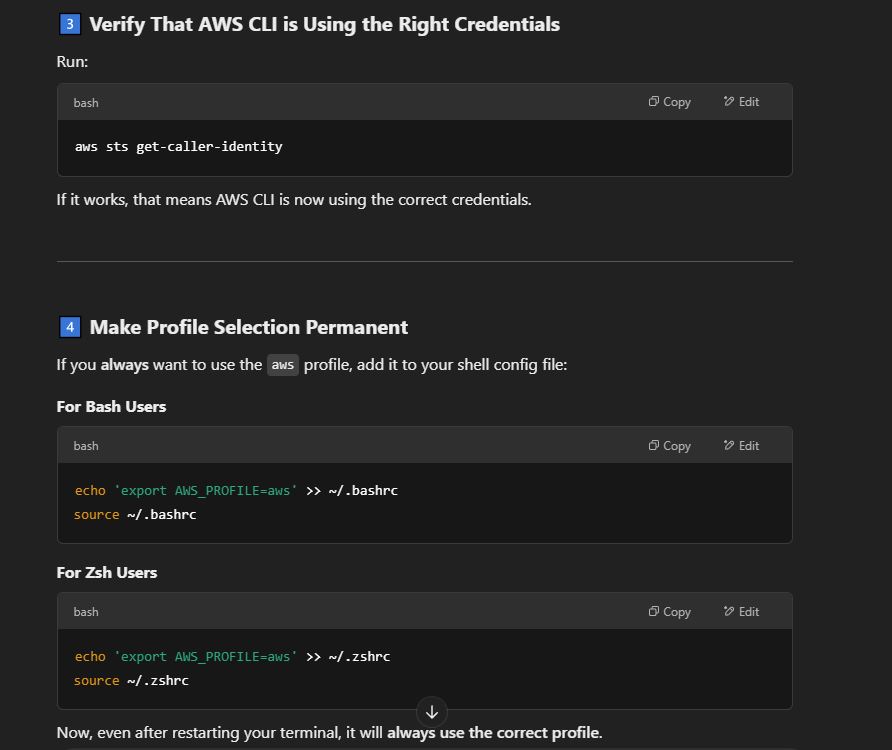Click the 'Verify That AWS CLI' heading
The image size is (892, 750).
tap(325, 24)
